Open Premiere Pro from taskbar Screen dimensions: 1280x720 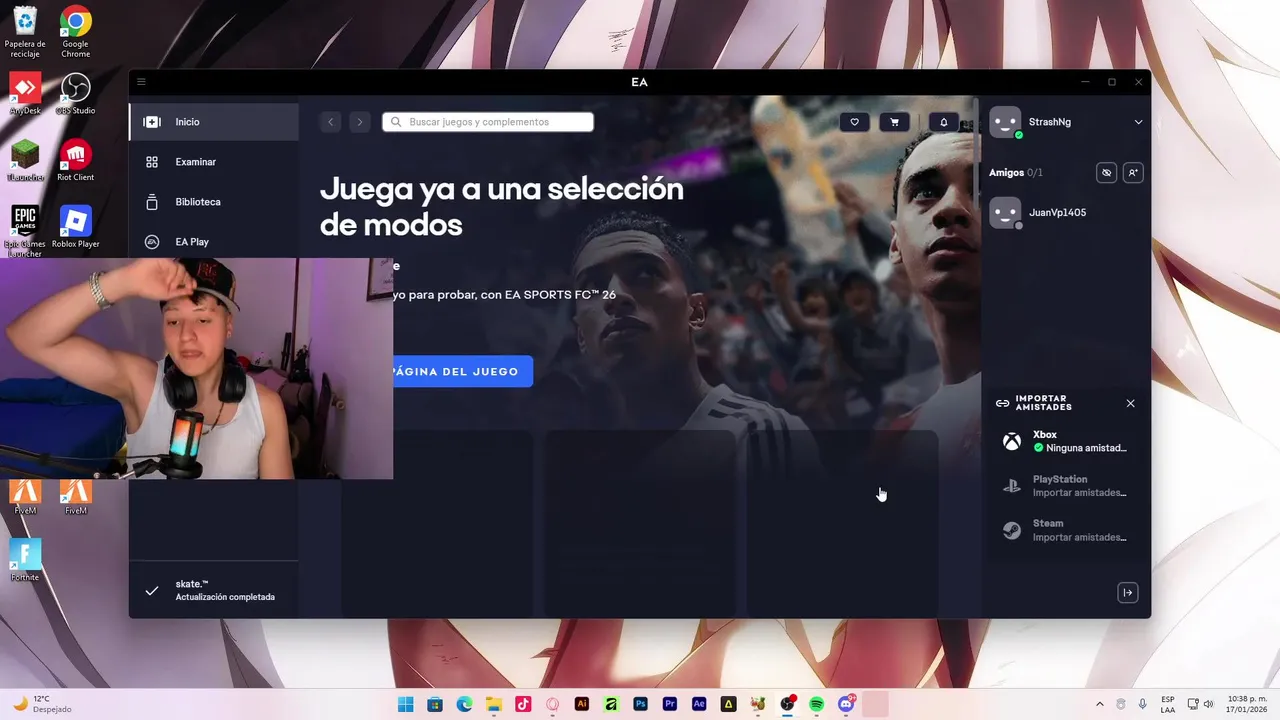tap(670, 704)
